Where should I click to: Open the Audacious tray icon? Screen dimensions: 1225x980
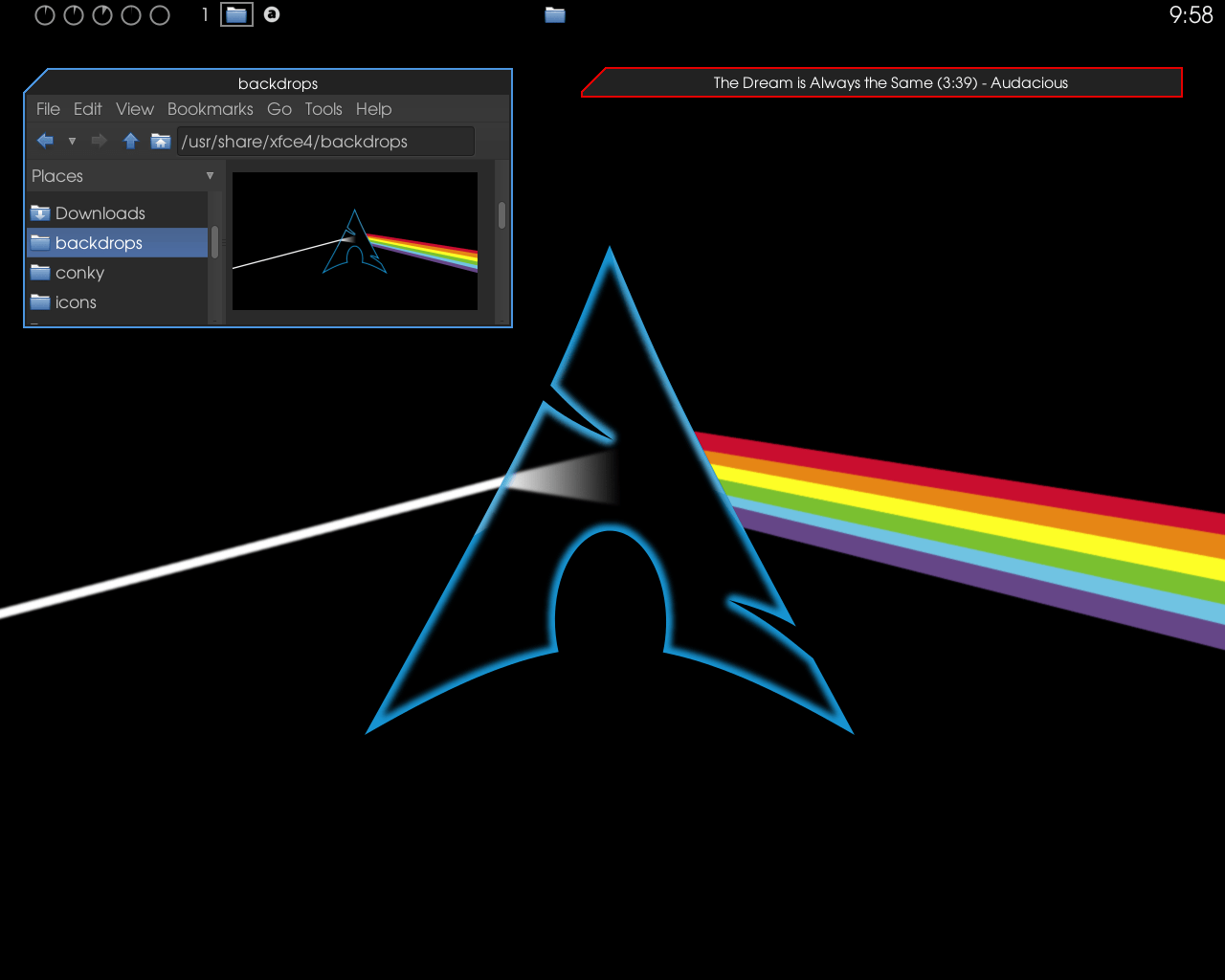(272, 14)
